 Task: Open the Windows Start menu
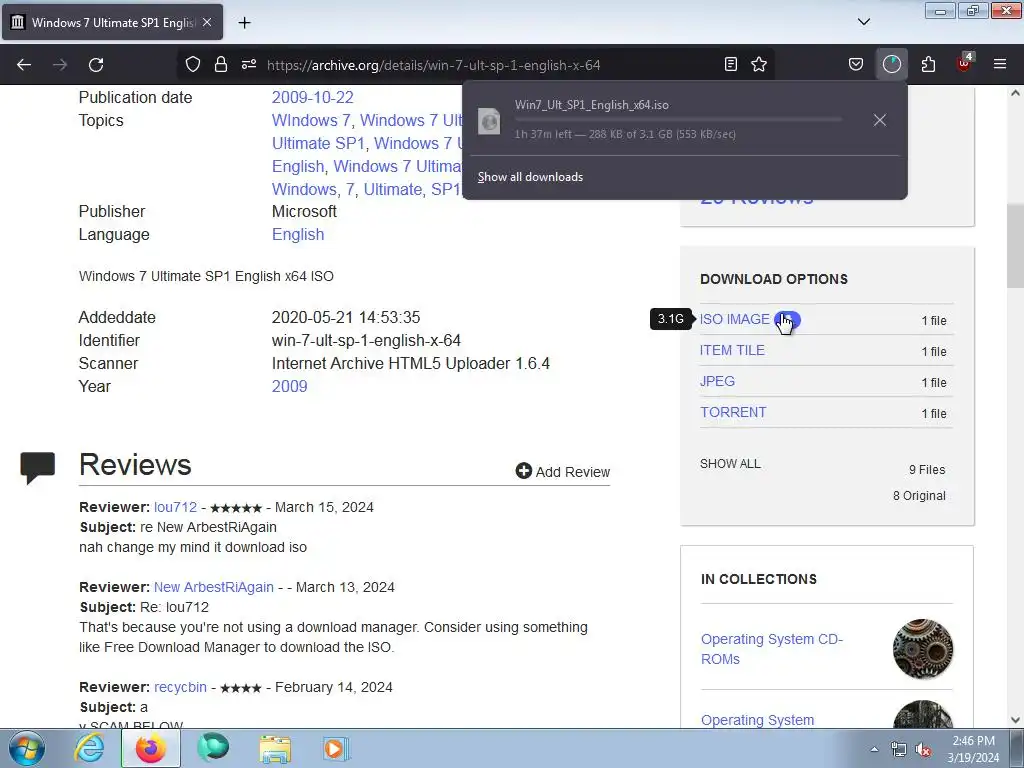(26, 748)
